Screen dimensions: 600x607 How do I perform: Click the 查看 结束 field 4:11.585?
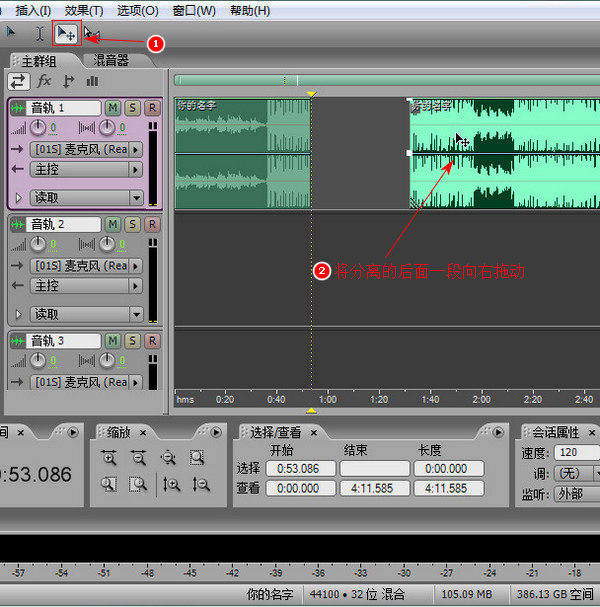tap(374, 488)
